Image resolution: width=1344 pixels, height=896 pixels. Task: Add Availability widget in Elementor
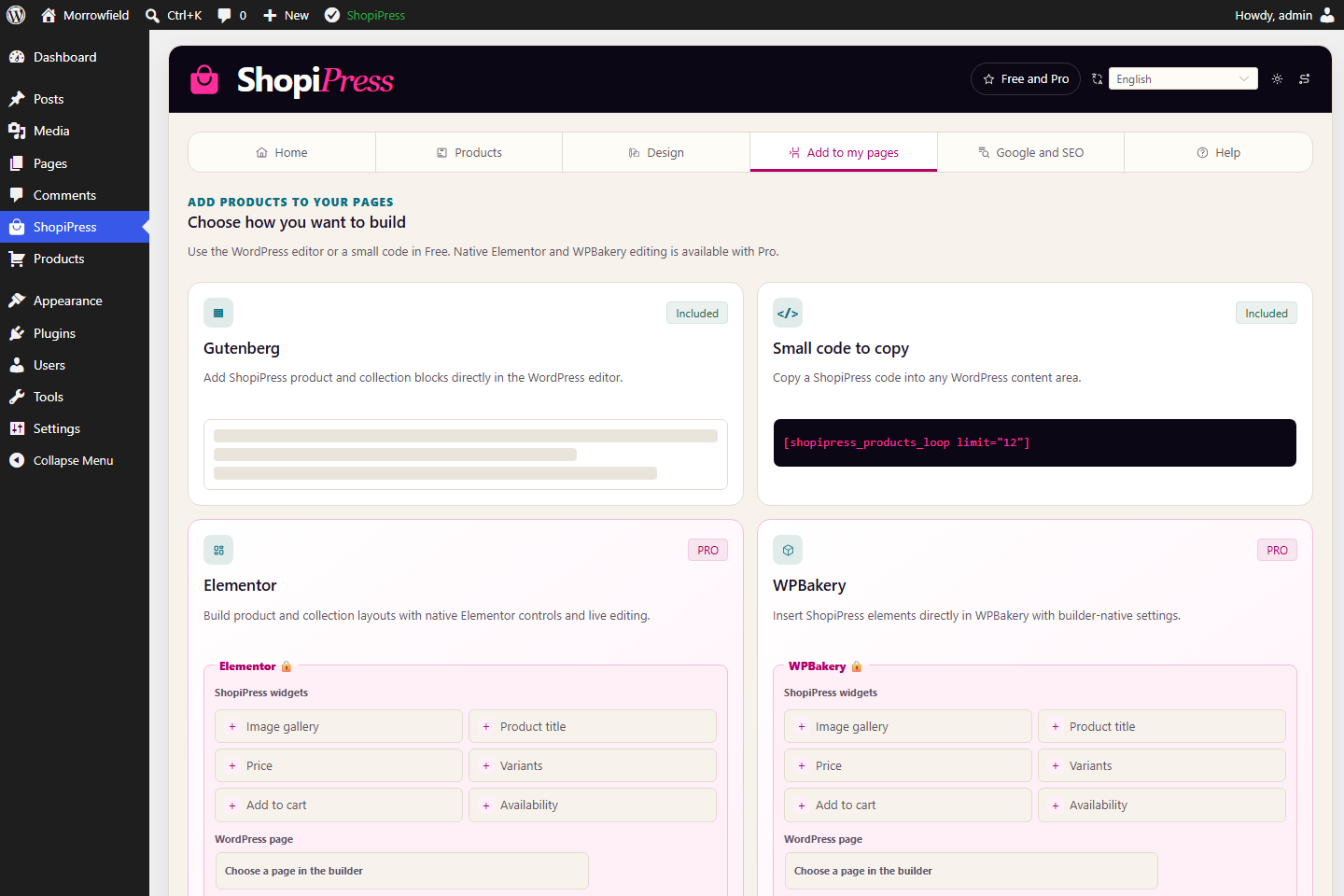[x=593, y=805]
